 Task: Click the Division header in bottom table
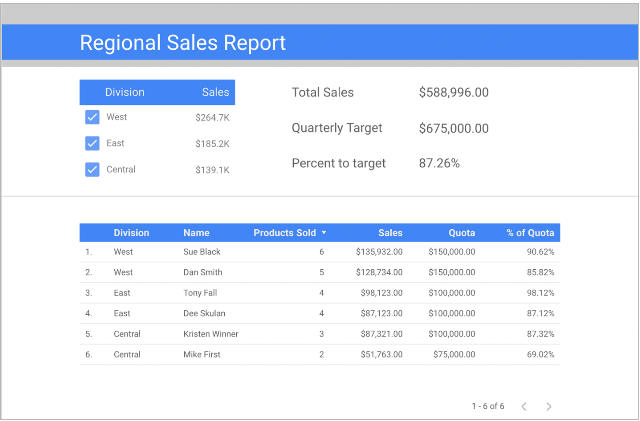(x=131, y=233)
